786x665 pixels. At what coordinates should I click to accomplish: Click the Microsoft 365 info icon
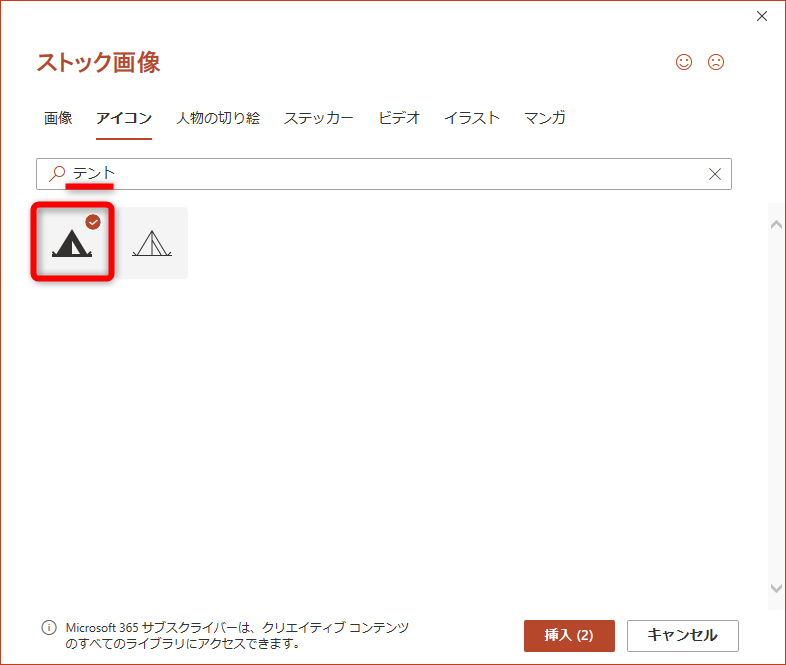pos(49,627)
